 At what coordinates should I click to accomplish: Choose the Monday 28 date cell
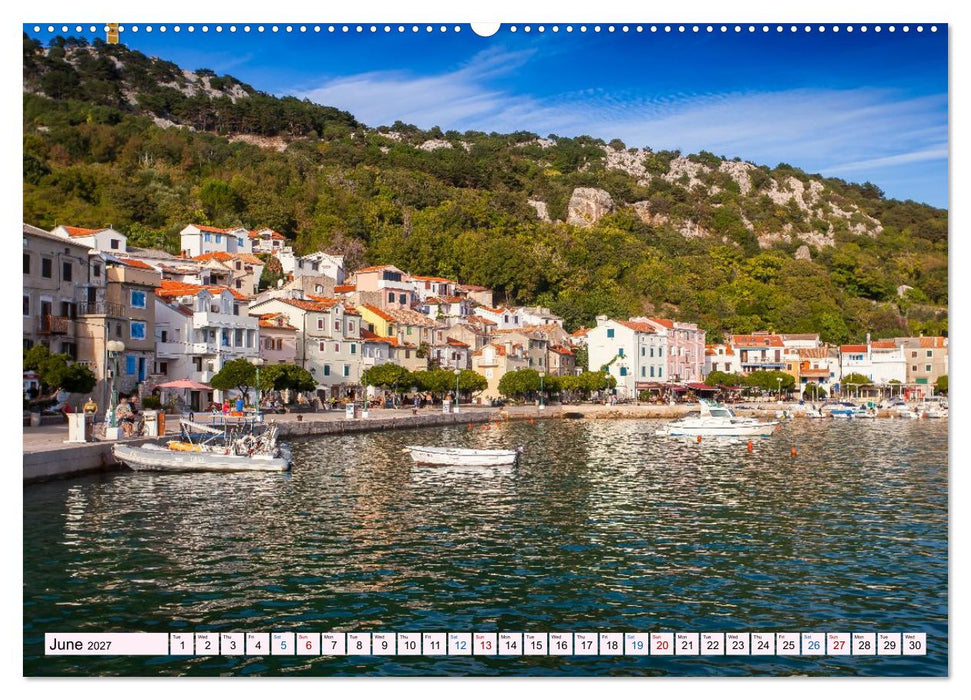864,644
